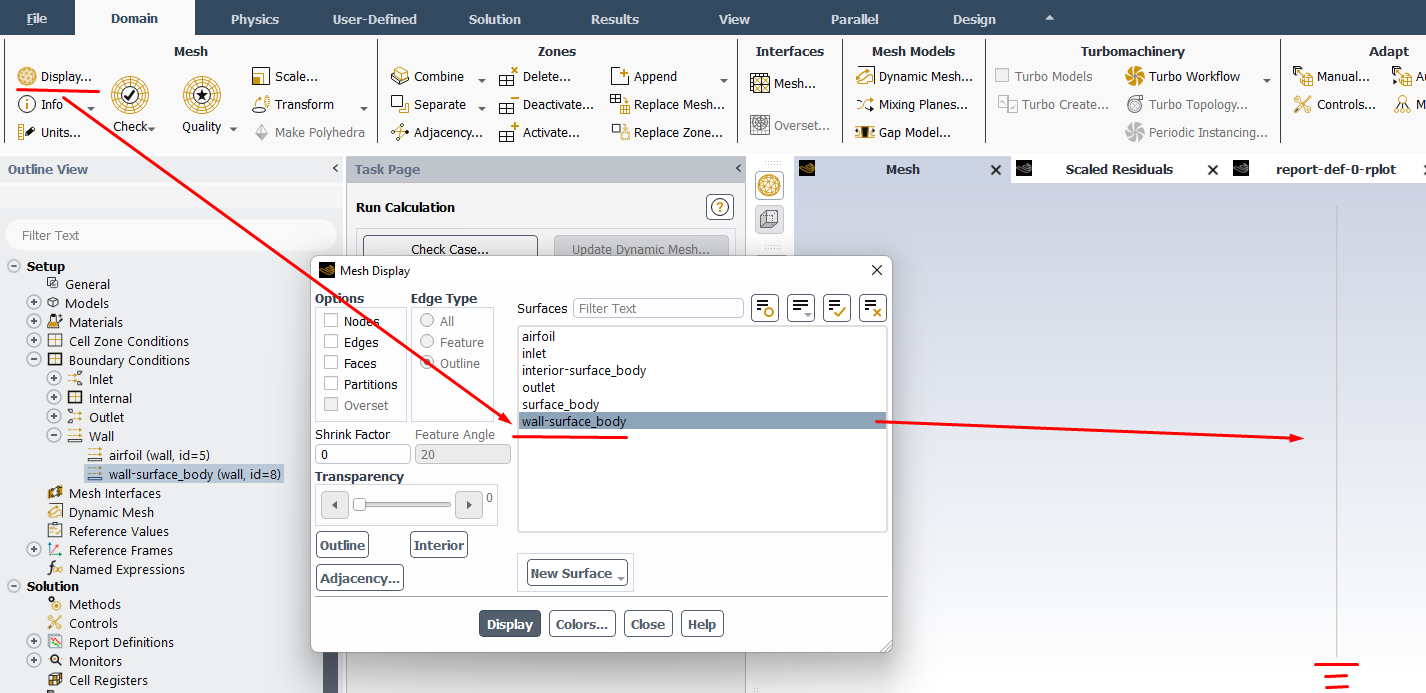
Task: Open the mesh Quality tool
Action: pyautogui.click(x=201, y=96)
